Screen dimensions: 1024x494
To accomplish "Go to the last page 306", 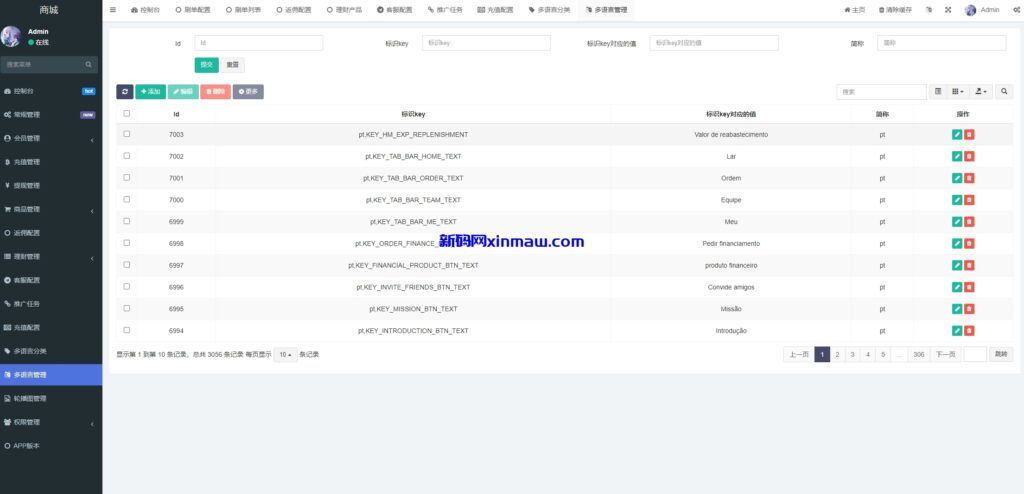I will [919, 354].
